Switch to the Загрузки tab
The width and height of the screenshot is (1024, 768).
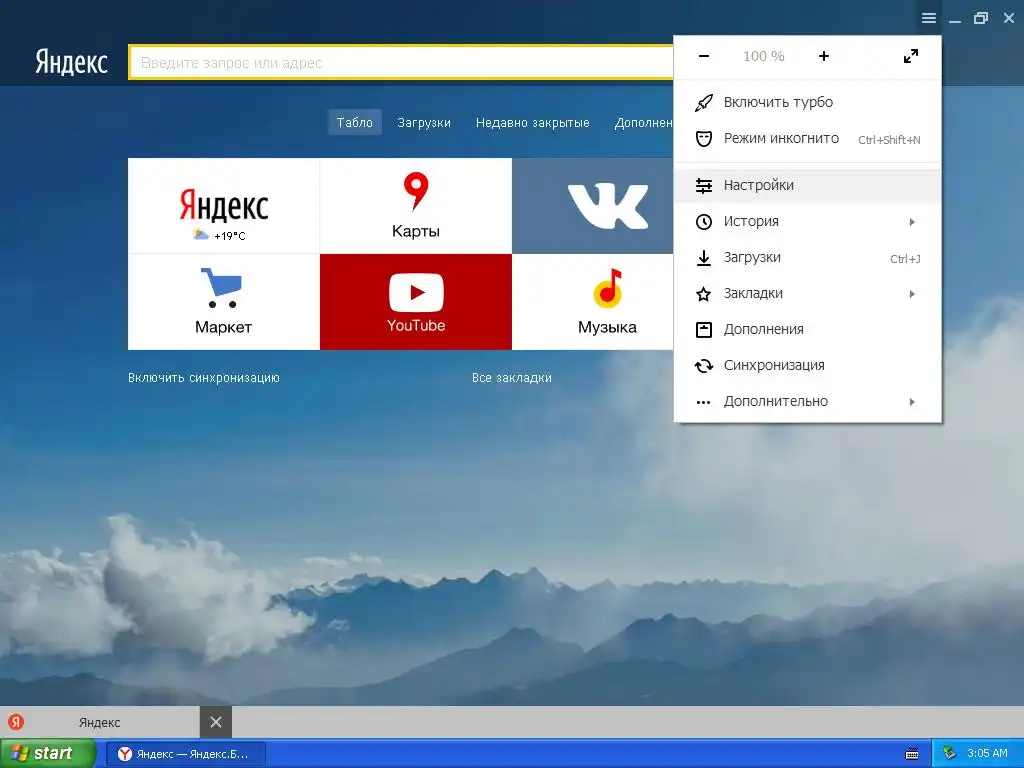(x=424, y=123)
